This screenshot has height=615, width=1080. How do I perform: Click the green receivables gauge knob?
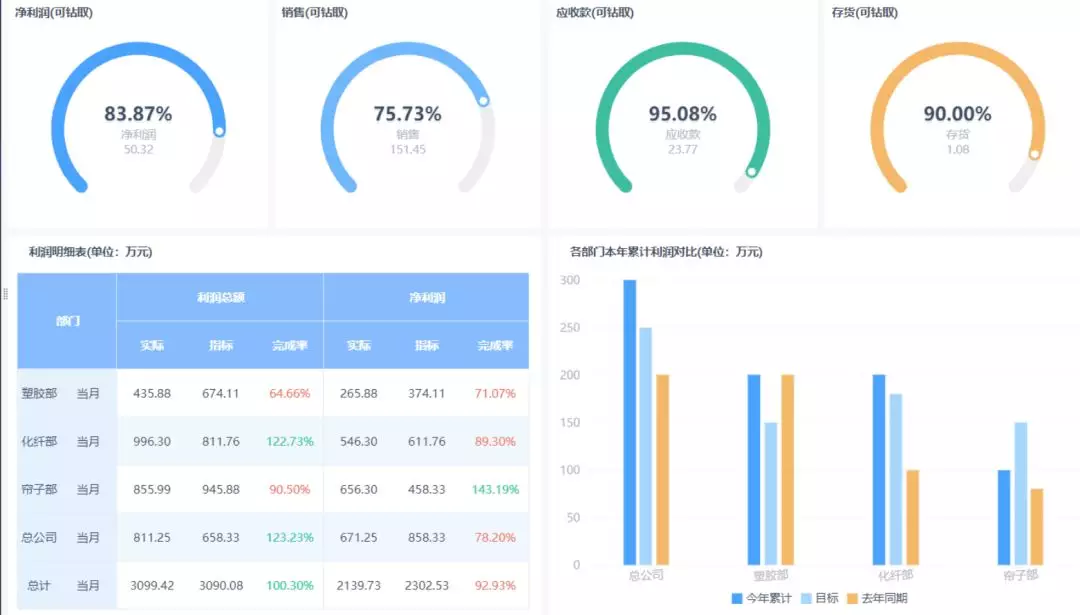click(x=751, y=172)
